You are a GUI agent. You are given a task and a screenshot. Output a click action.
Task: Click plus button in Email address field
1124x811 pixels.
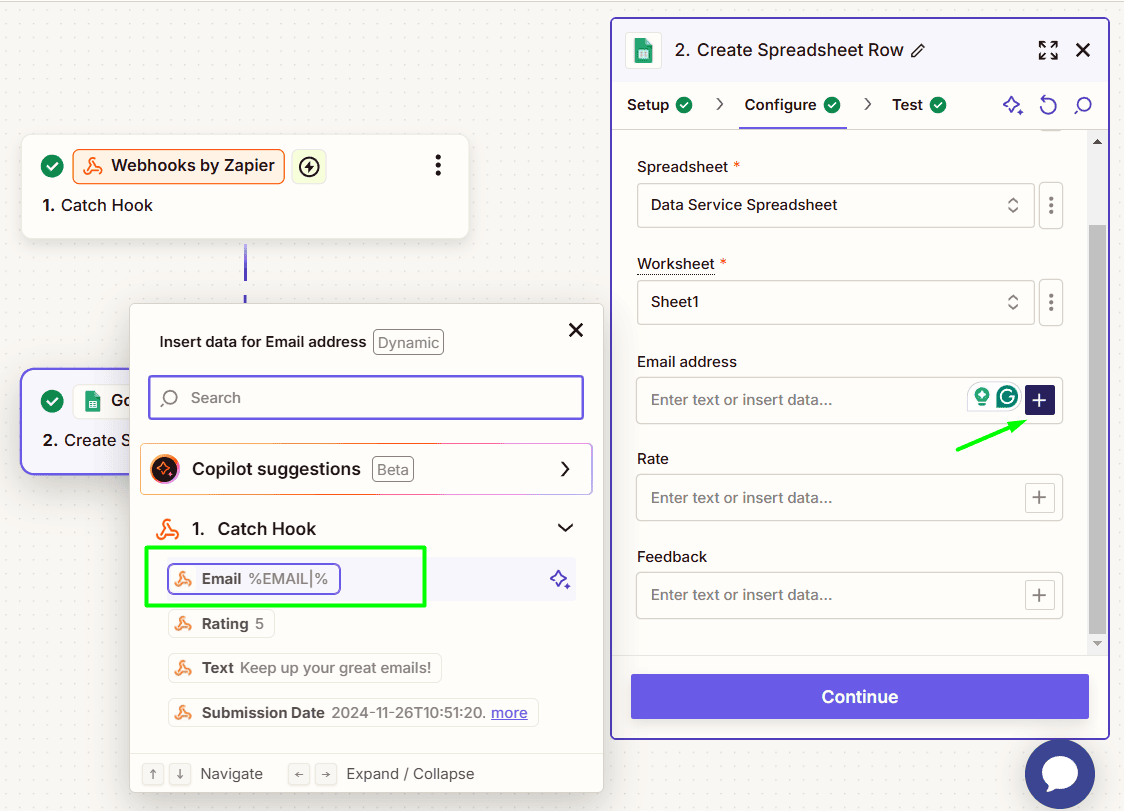click(x=1039, y=400)
